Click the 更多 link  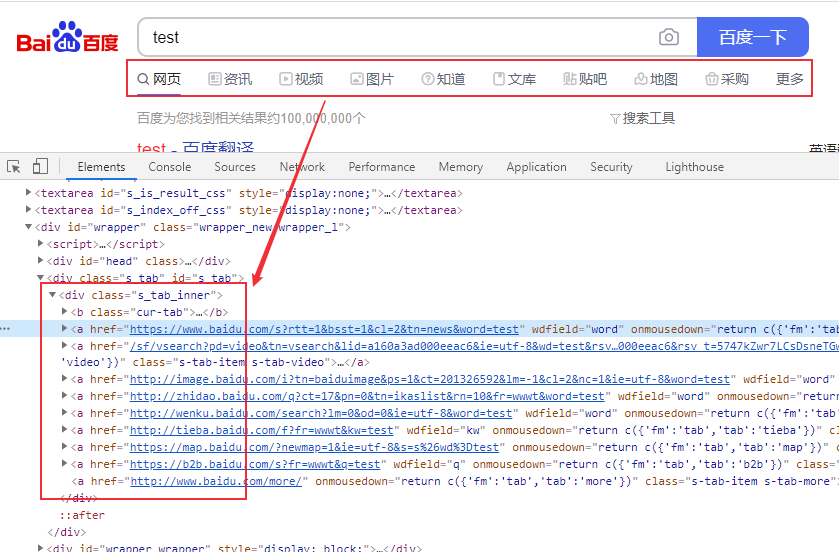coord(790,79)
